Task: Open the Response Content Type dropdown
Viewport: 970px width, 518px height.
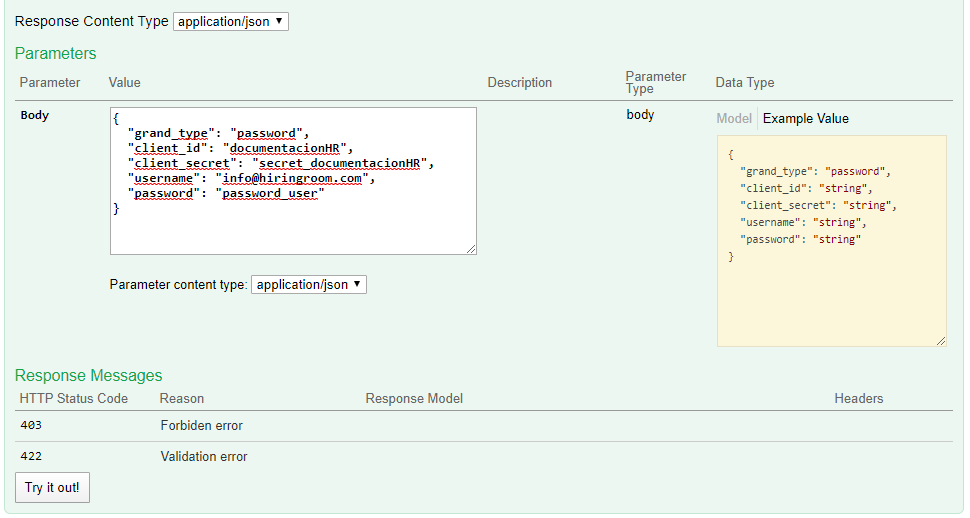Action: [230, 21]
